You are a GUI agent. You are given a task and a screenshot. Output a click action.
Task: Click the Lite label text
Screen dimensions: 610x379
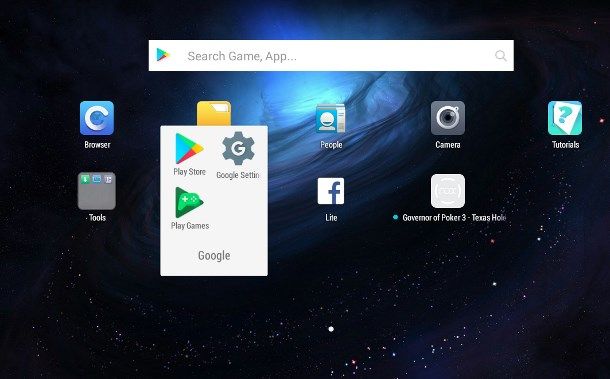pos(331,218)
